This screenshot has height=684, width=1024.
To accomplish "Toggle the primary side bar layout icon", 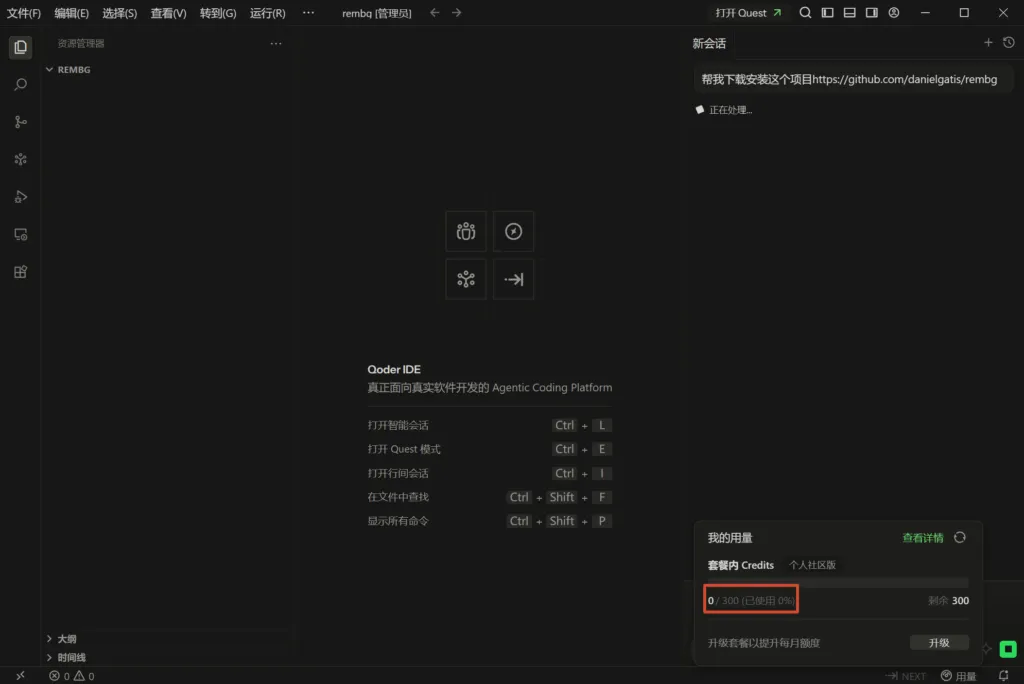I will pyautogui.click(x=827, y=12).
